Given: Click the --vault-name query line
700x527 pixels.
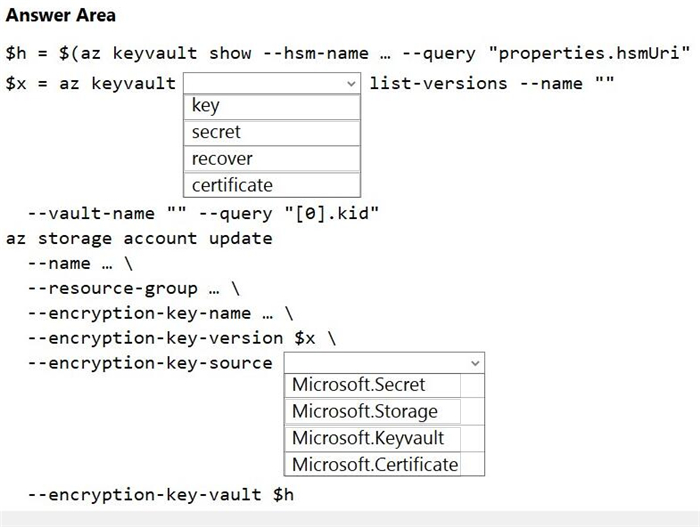Looking at the screenshot, I should click(x=203, y=213).
